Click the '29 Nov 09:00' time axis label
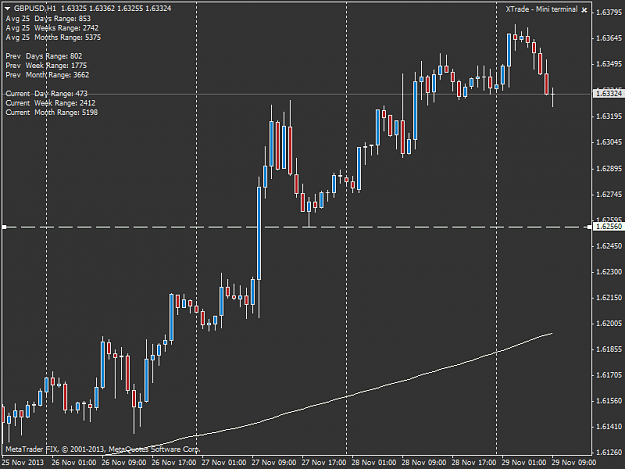This screenshot has width=625, height=469. (574, 463)
